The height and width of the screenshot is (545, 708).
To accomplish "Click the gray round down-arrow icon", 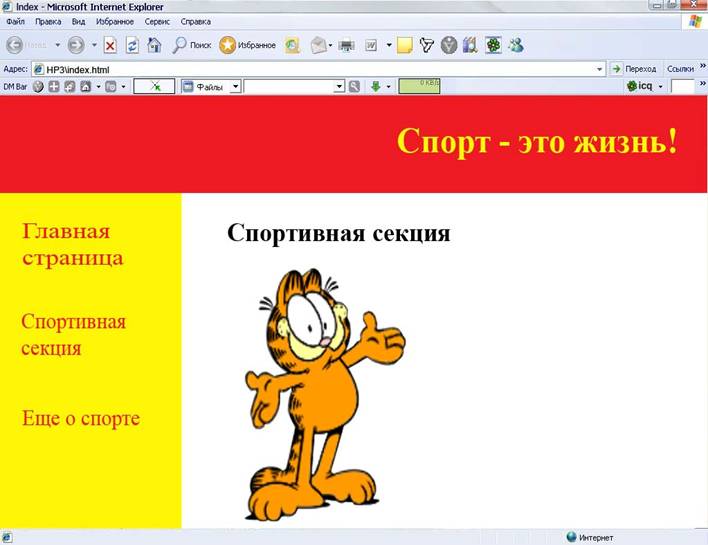I will [449, 45].
